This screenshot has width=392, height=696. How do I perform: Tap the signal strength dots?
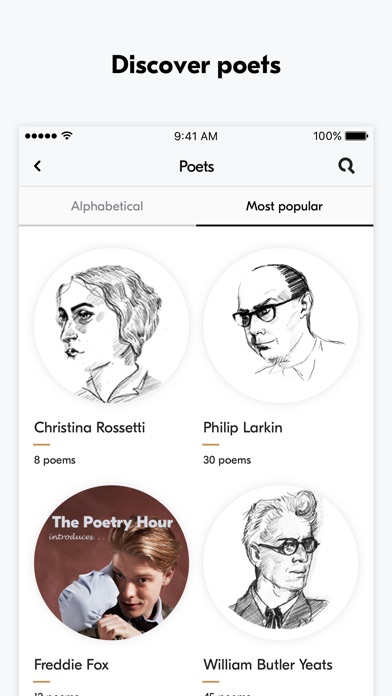pyautogui.click(x=41, y=136)
